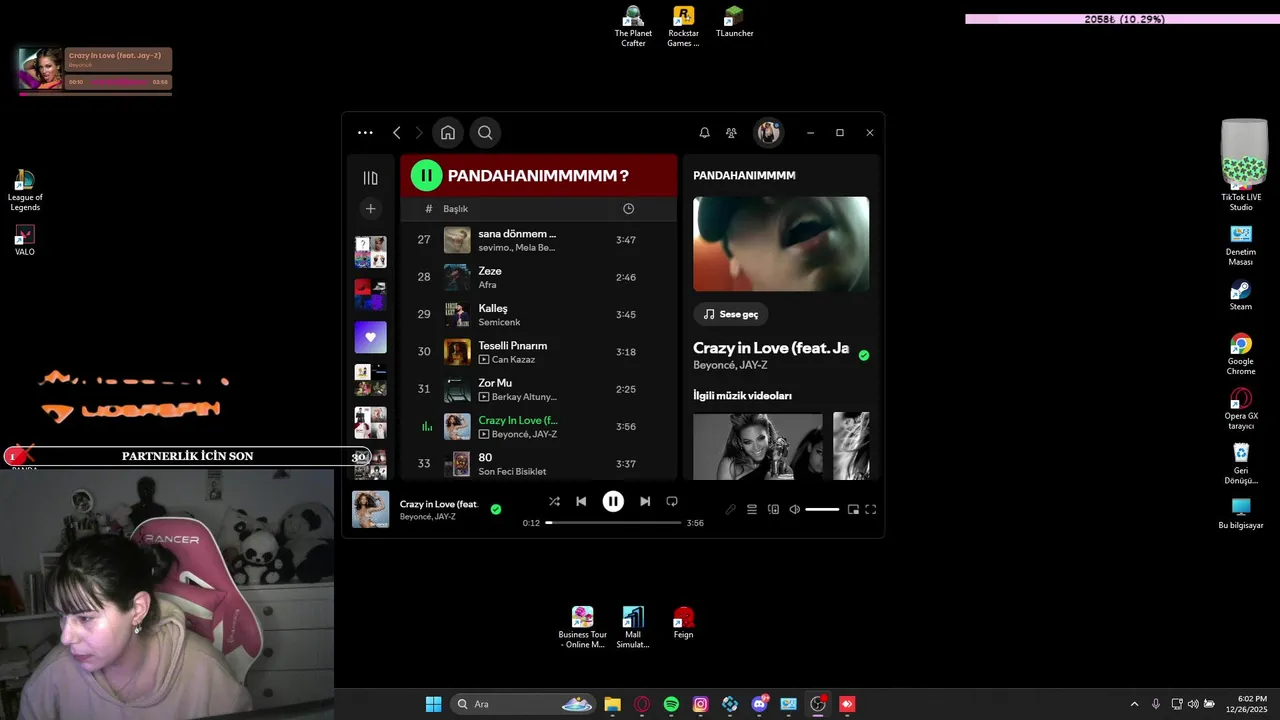
Task: Select track Kalleş by Semicenk
Action: coord(539,314)
